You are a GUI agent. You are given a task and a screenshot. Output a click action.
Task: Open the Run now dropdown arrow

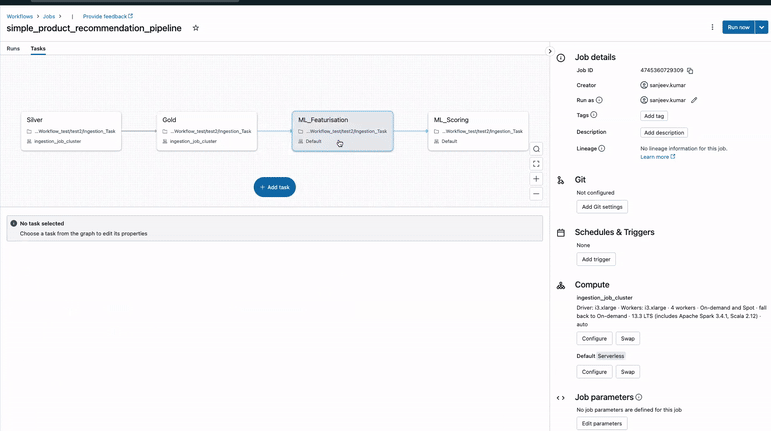click(762, 27)
